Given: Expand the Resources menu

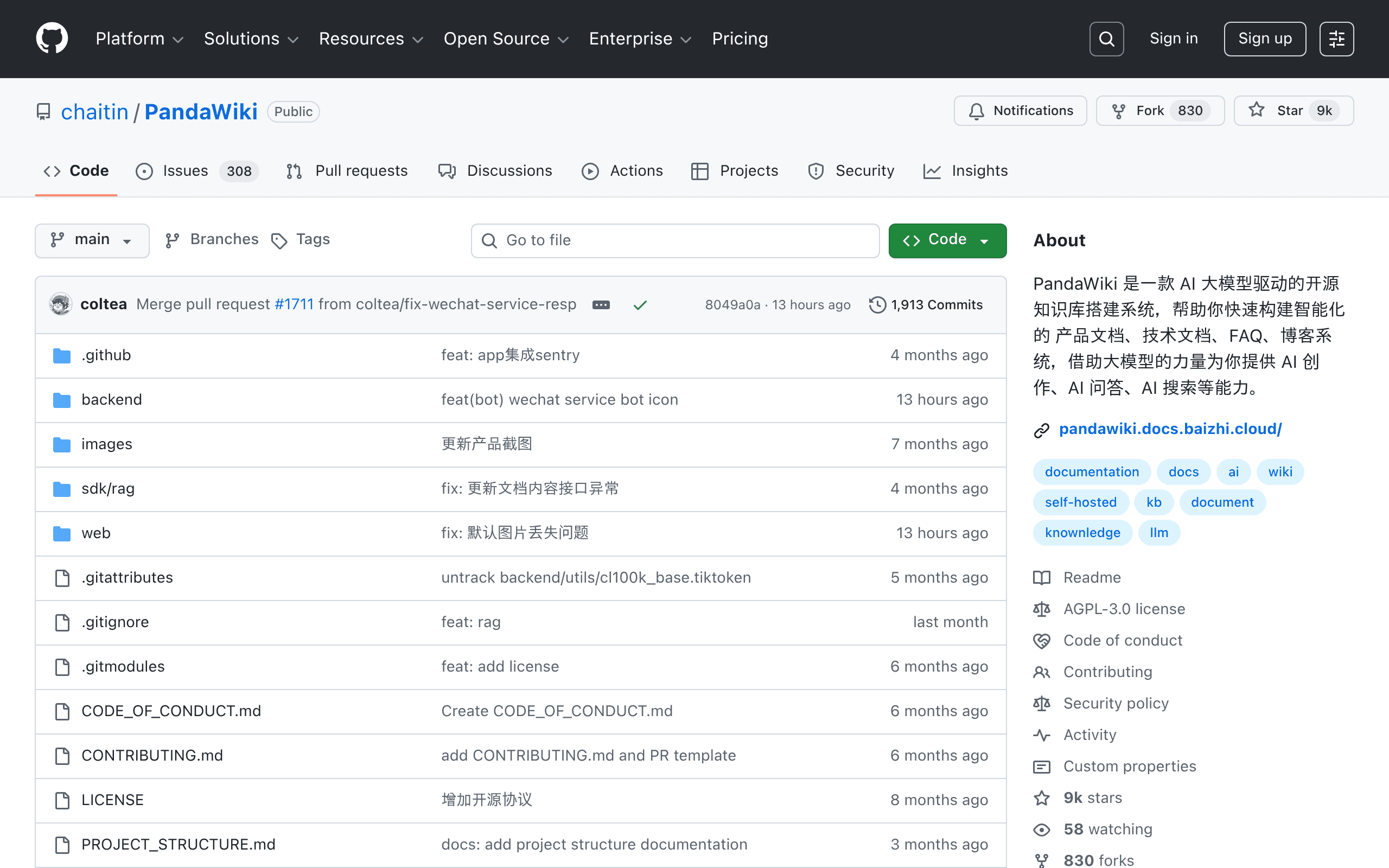Looking at the screenshot, I should point(371,39).
